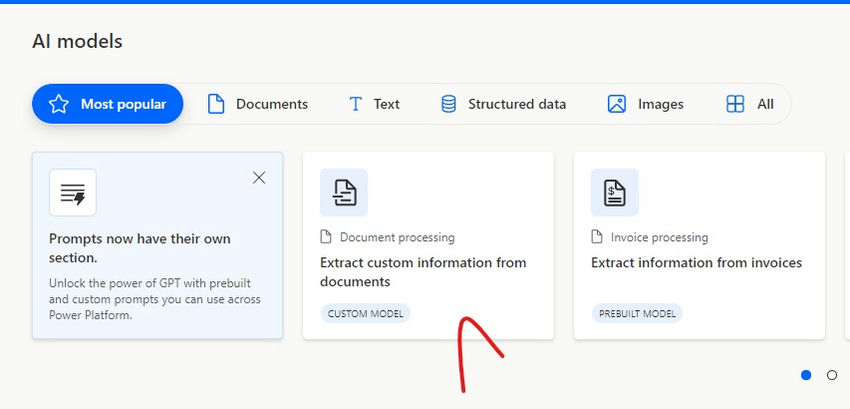Click the Documents page icon
This screenshot has height=409, width=850.
tap(216, 104)
